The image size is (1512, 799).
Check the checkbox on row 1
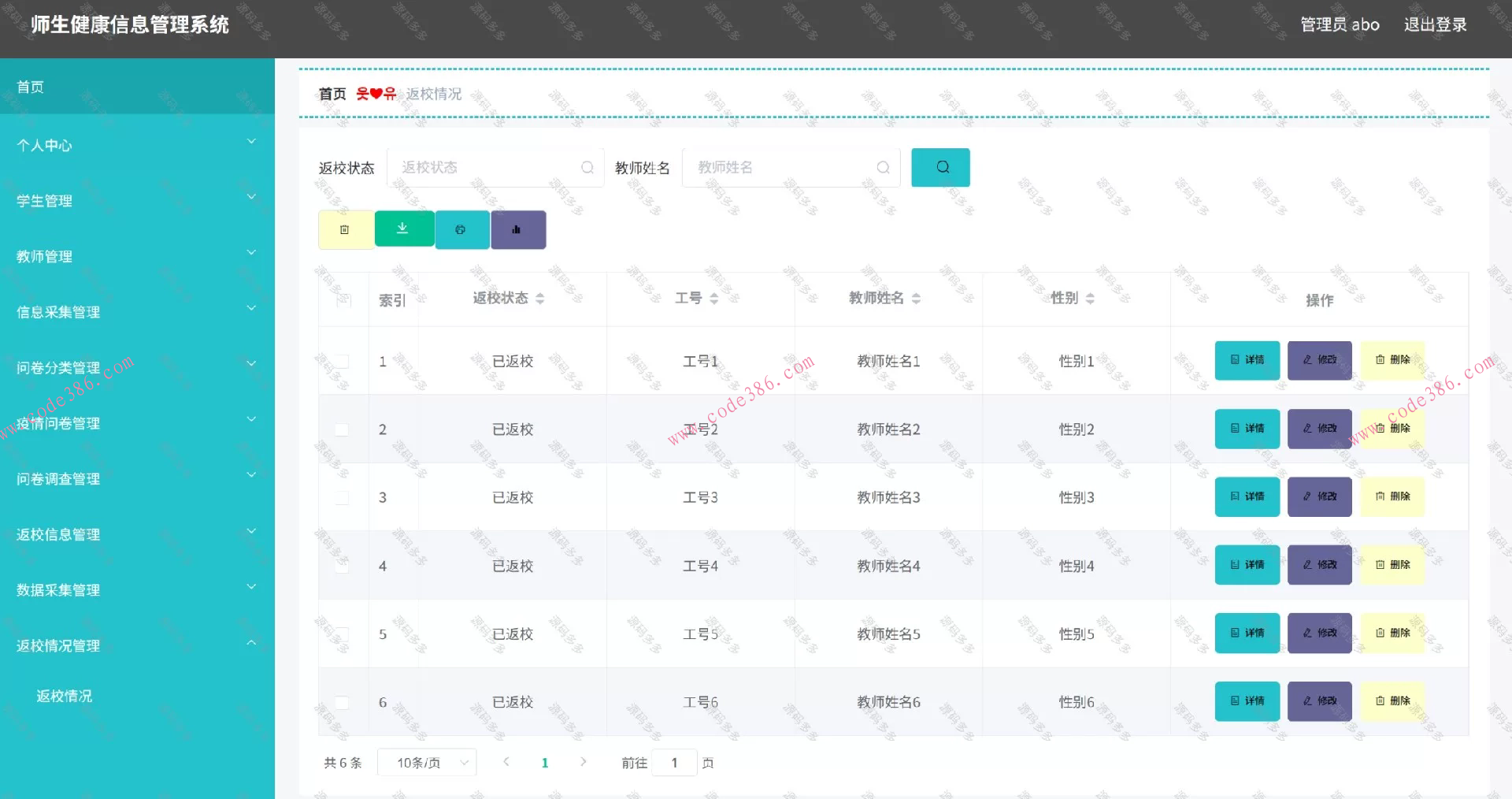(x=342, y=361)
